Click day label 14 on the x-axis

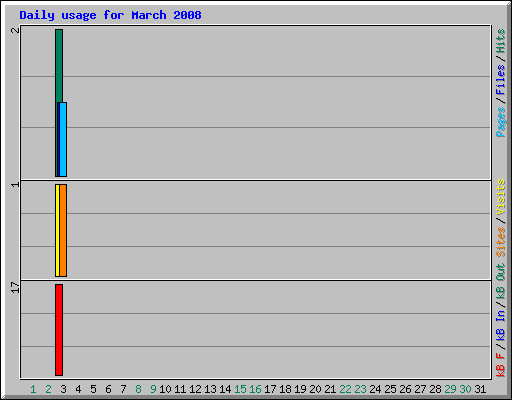click(225, 389)
